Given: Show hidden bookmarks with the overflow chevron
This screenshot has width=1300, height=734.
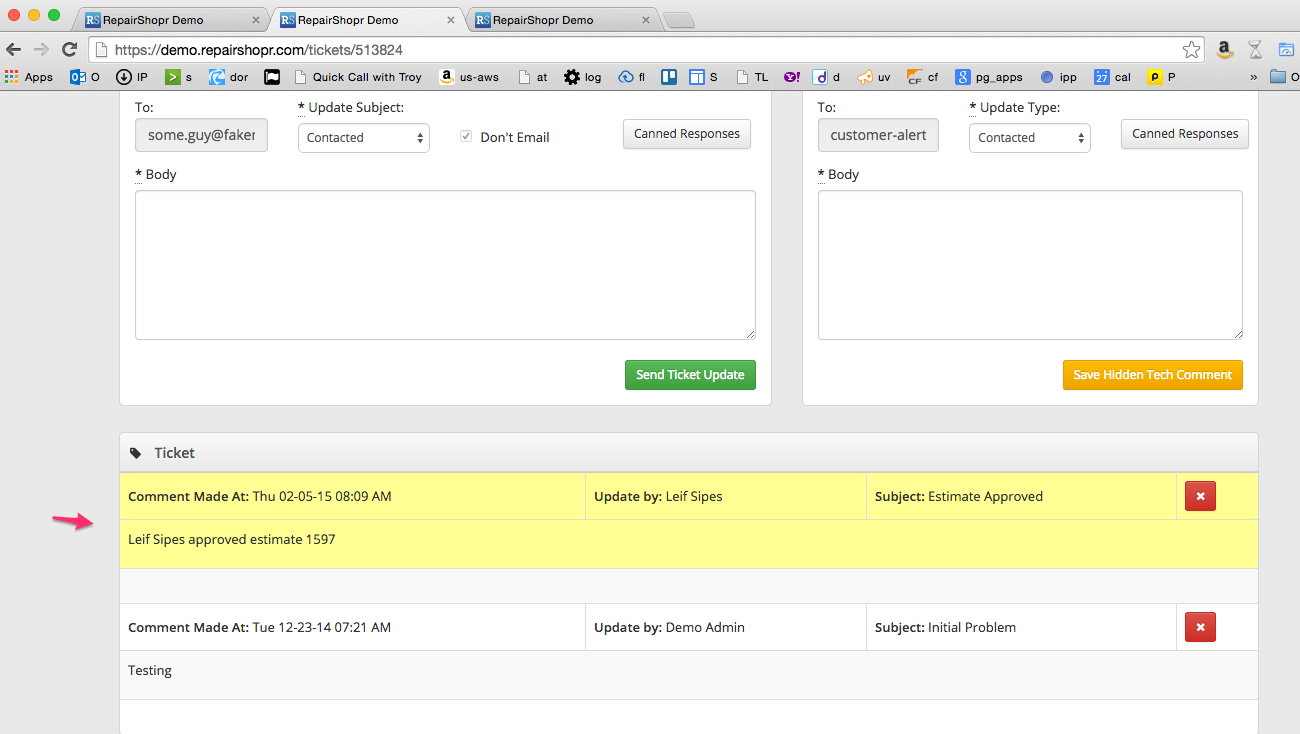Looking at the screenshot, I should 1253,77.
